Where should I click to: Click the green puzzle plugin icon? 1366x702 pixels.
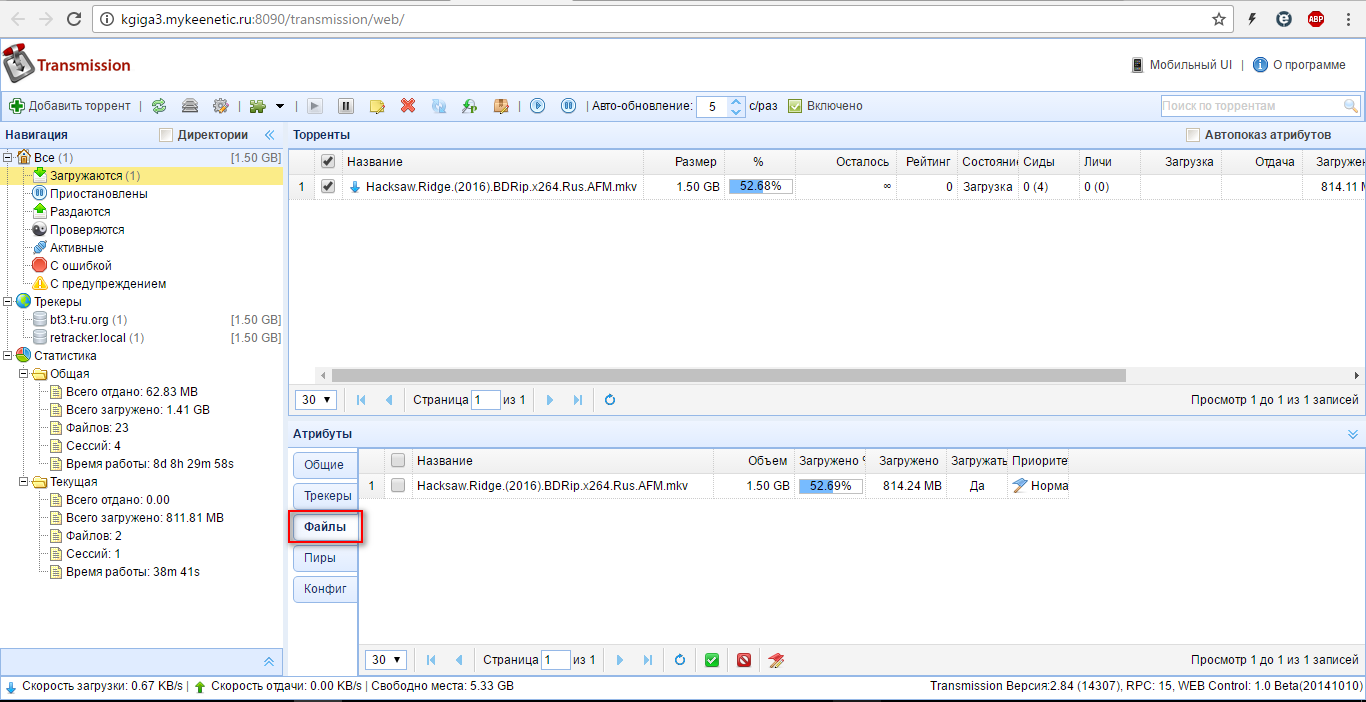pyautogui.click(x=258, y=106)
